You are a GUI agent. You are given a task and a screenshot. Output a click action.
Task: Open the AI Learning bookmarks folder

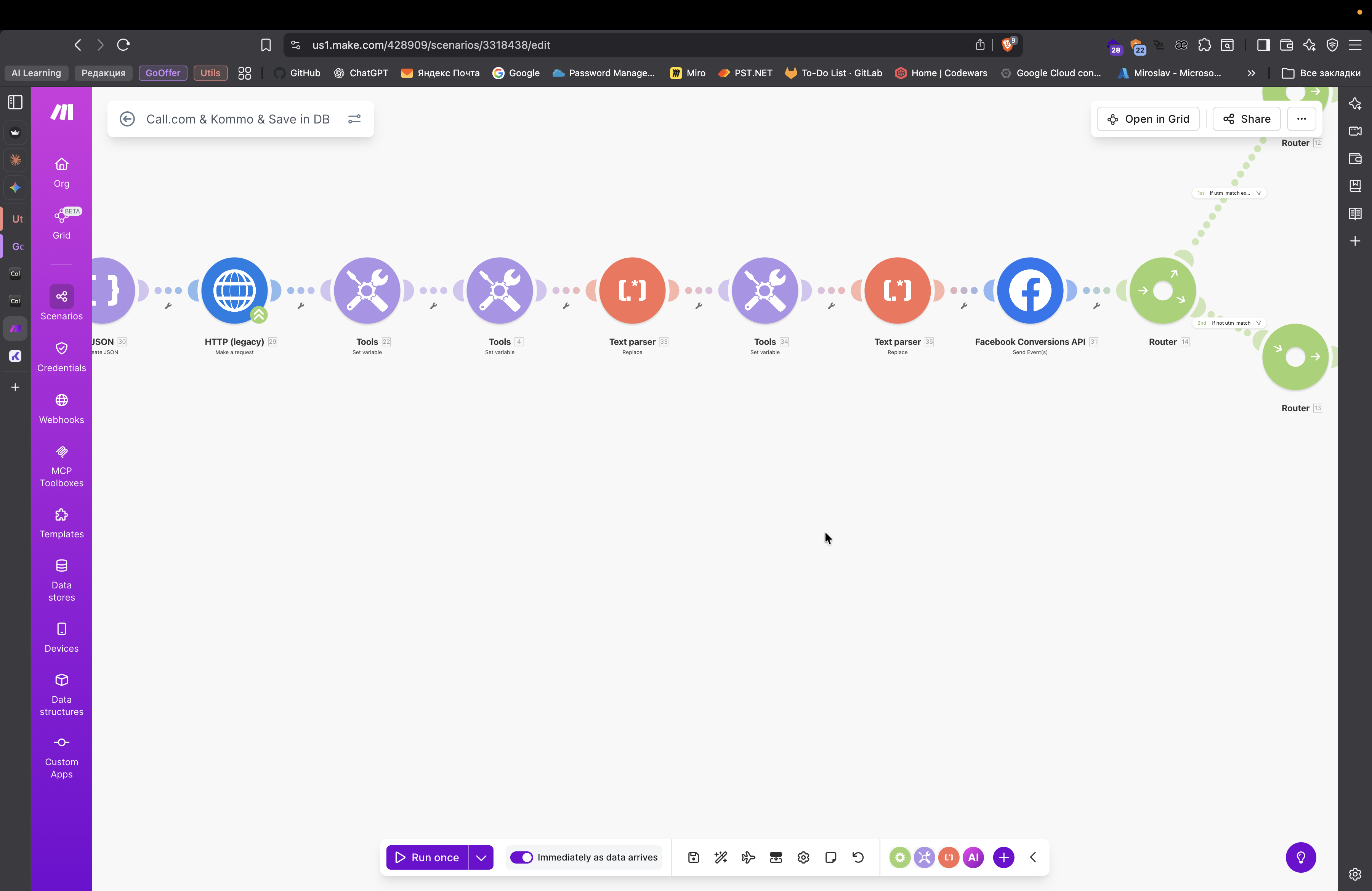[x=36, y=73]
